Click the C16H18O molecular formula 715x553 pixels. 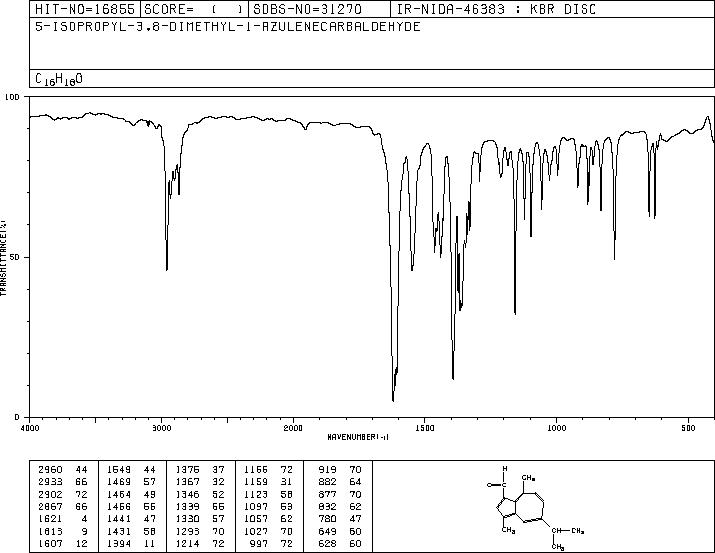[x=59, y=79]
